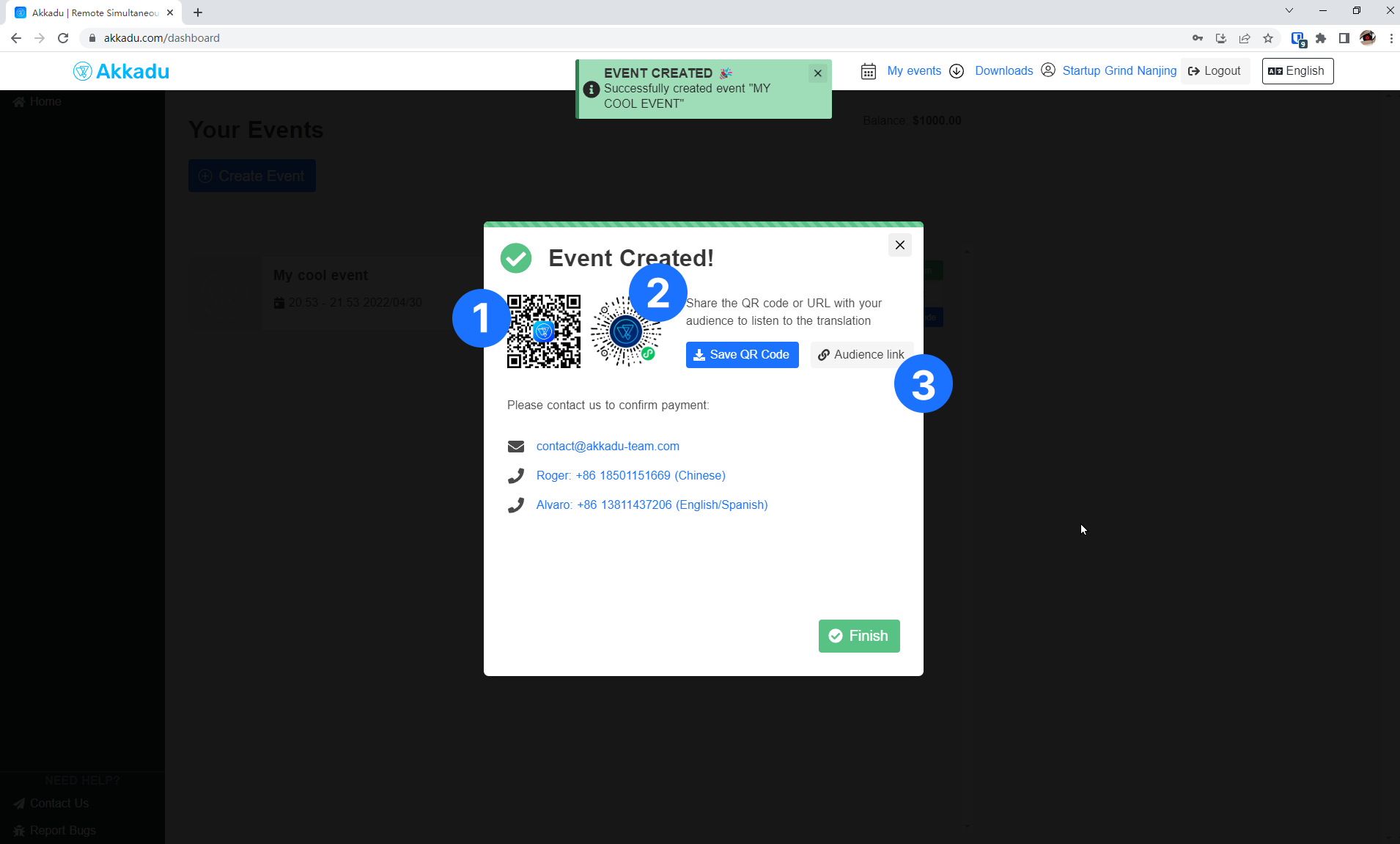Open the English language selector
This screenshot has width=1400, height=844.
point(1297,71)
